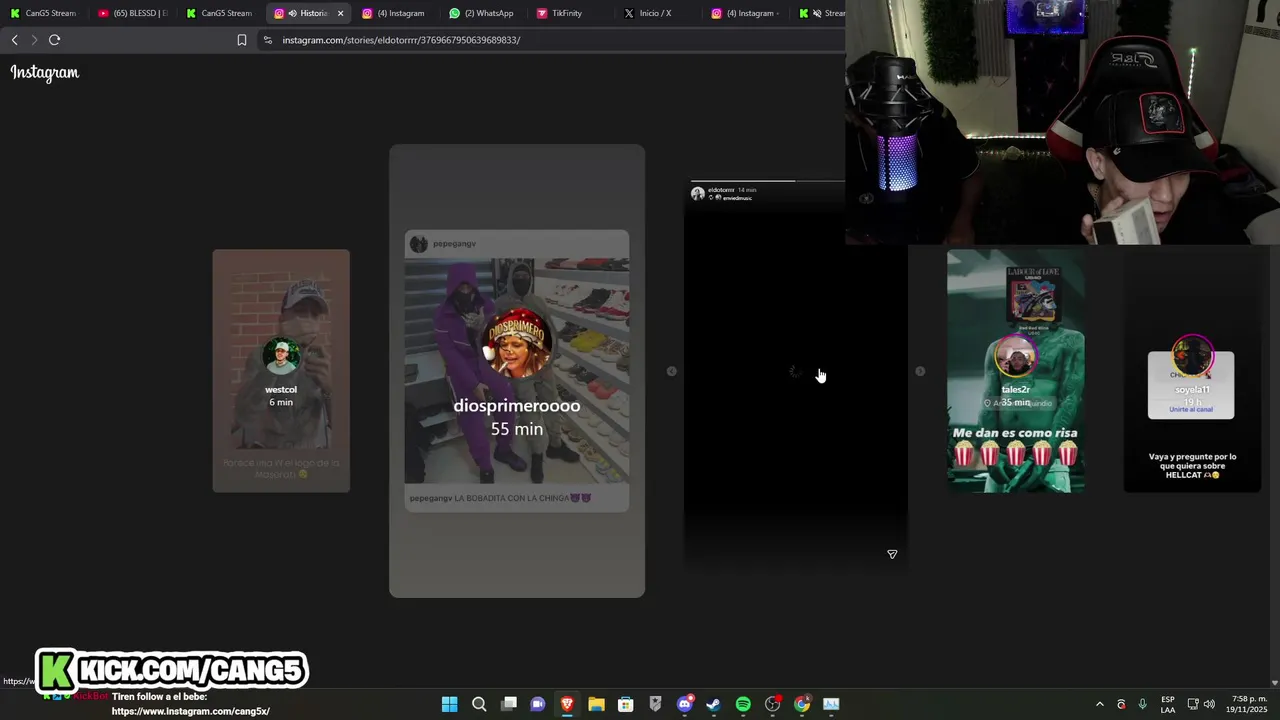
Task: Bookmark this page with the bookmark icon
Action: pyautogui.click(x=242, y=40)
